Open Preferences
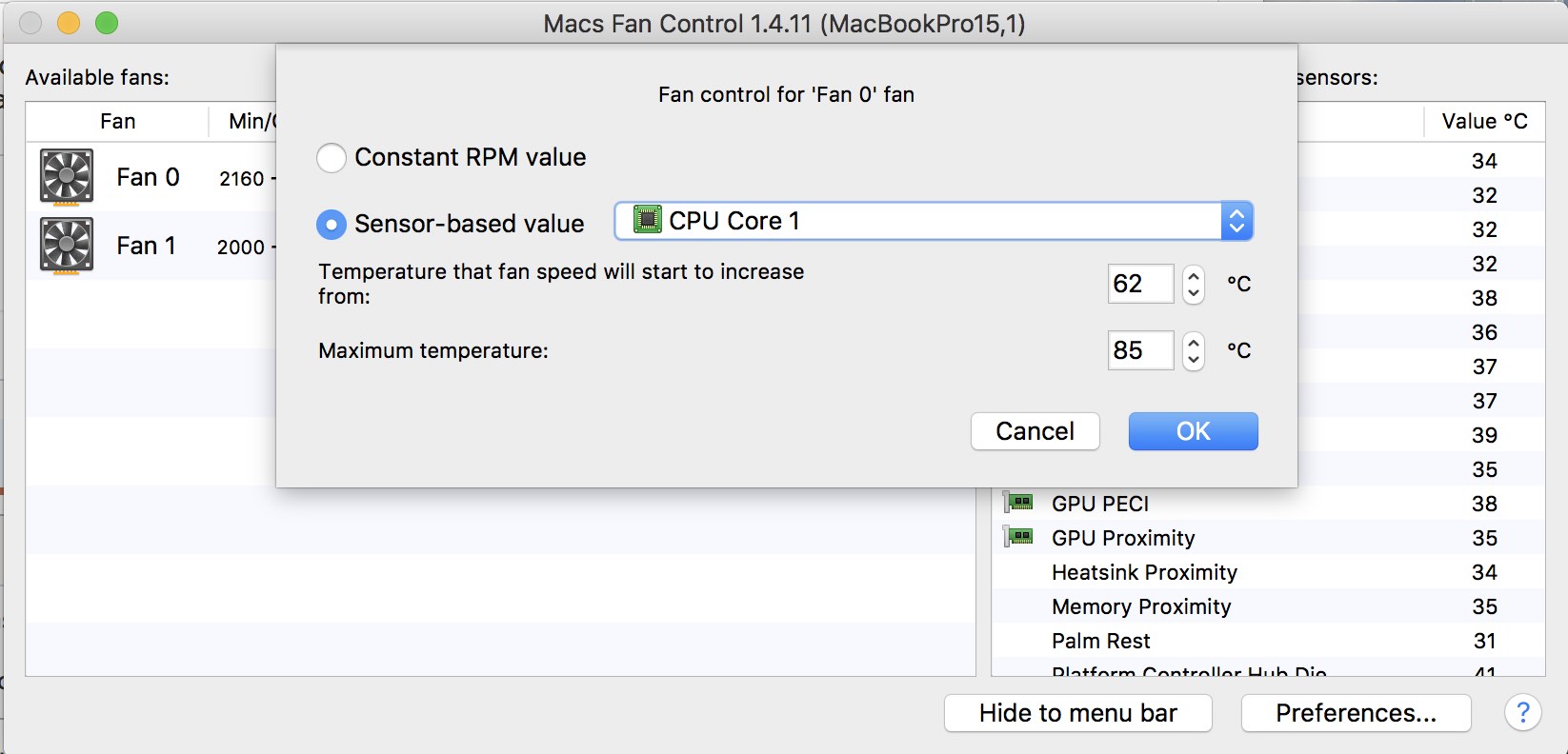Viewport: 1568px width, 754px height. click(x=1356, y=713)
